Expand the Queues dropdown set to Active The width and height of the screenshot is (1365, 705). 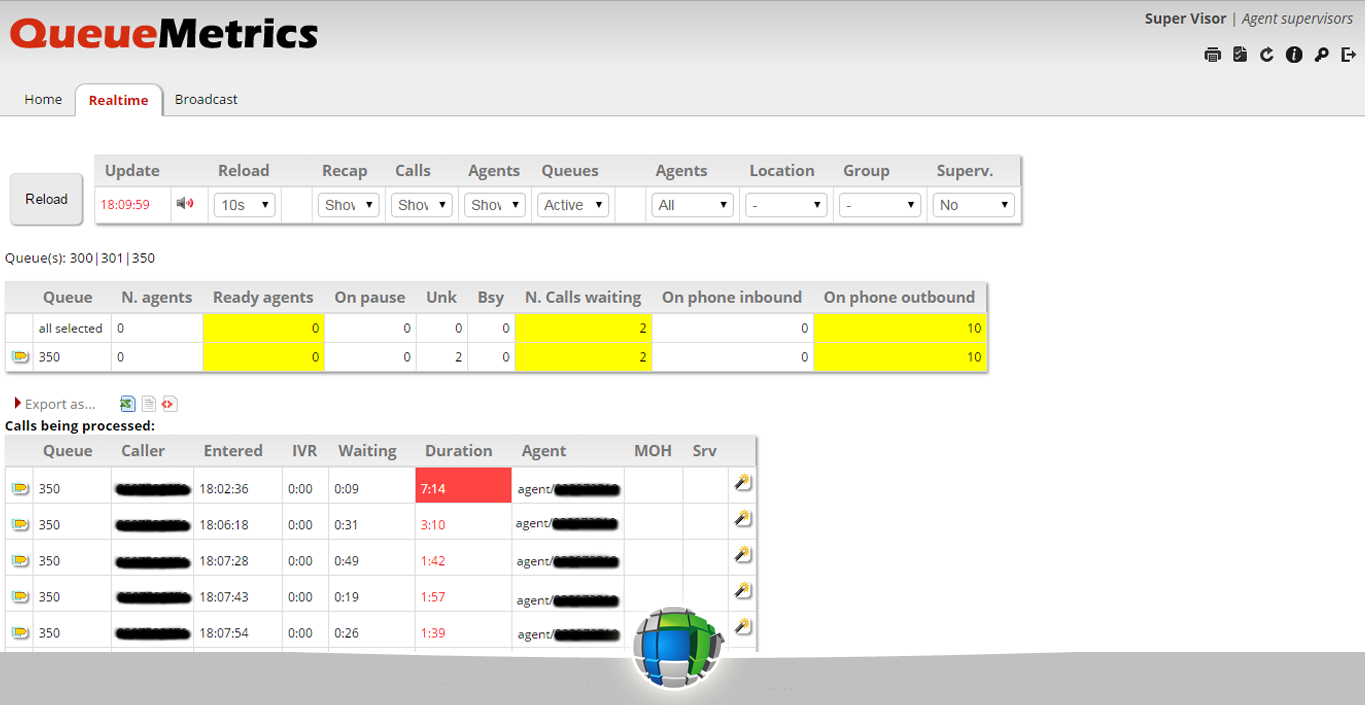click(573, 205)
